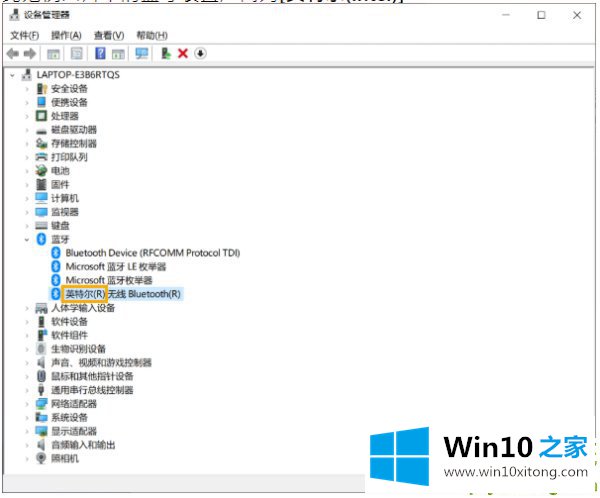
Task: Open the Properties toolbar icon
Action: (77, 54)
